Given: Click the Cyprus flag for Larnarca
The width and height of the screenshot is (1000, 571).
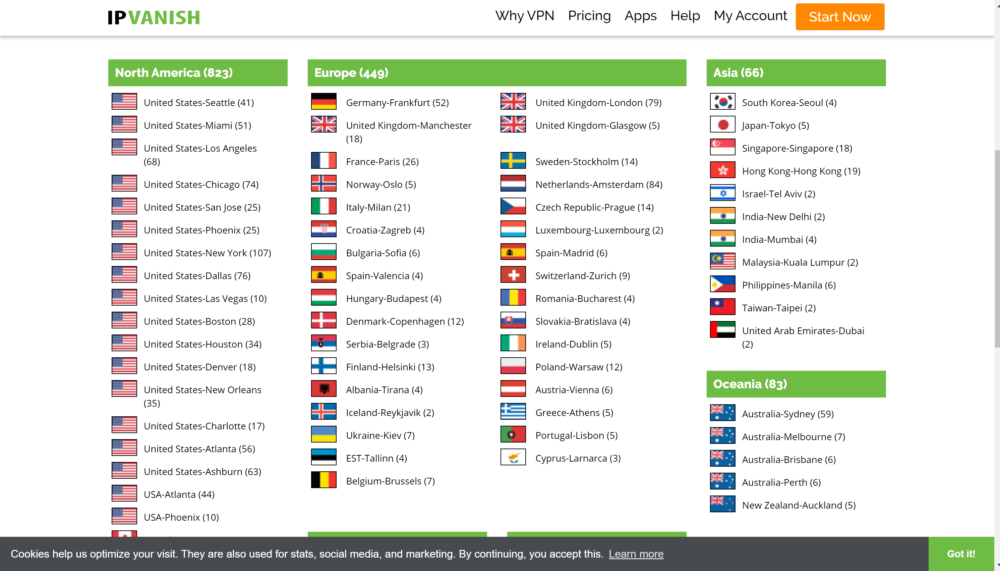Looking at the screenshot, I should click(x=513, y=457).
